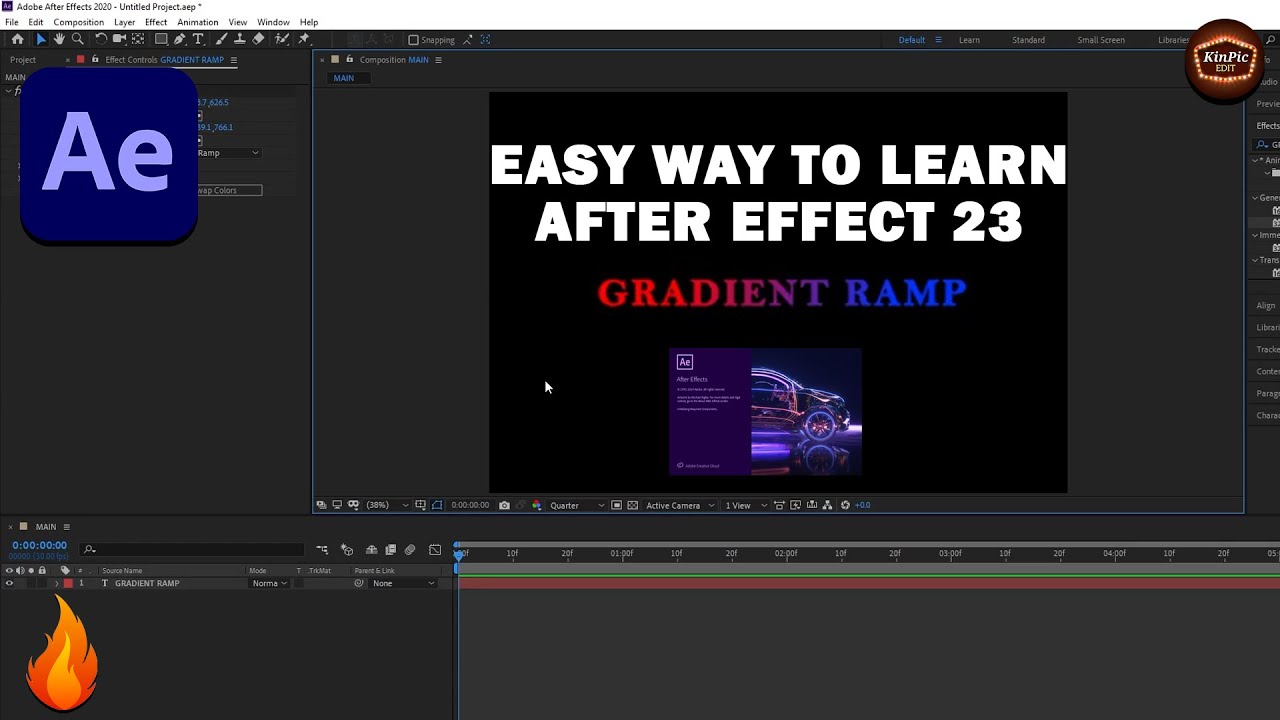1280x720 pixels.
Task: Enable the Snapping checkbox
Action: [x=413, y=40]
